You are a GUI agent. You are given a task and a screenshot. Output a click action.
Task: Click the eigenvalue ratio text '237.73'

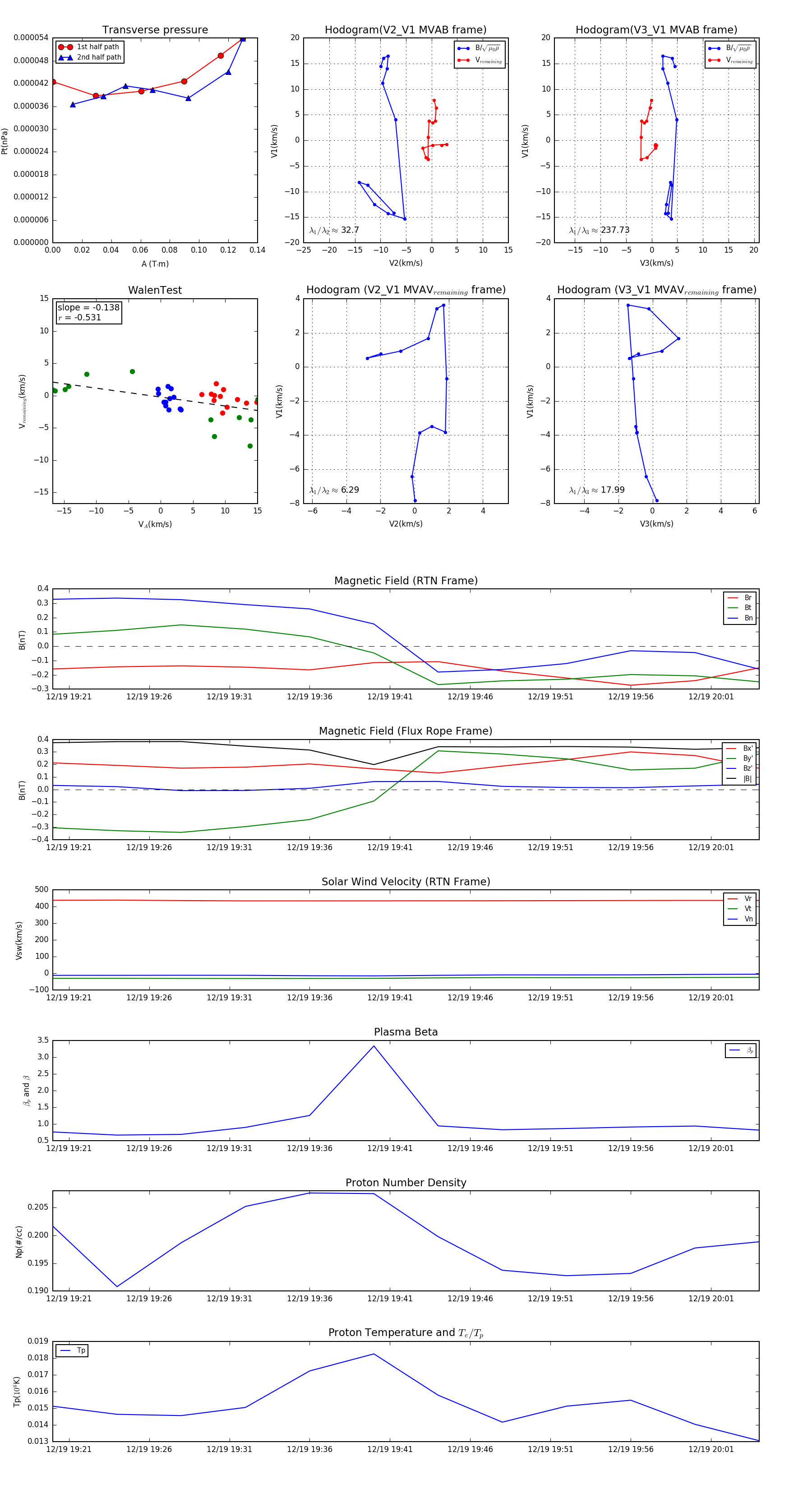point(615,230)
